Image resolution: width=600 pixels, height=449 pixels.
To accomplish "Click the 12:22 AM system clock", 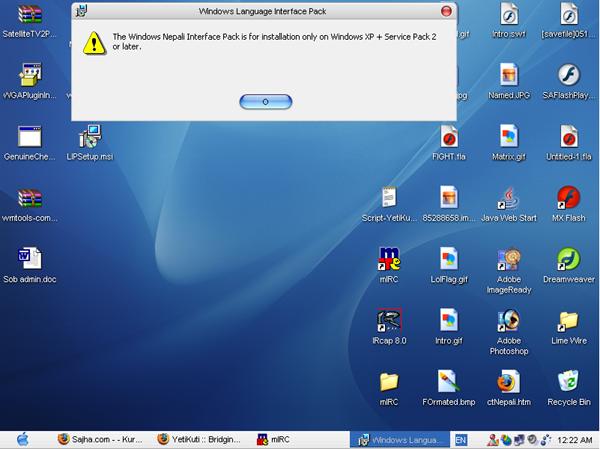I will pyautogui.click(x=573, y=439).
